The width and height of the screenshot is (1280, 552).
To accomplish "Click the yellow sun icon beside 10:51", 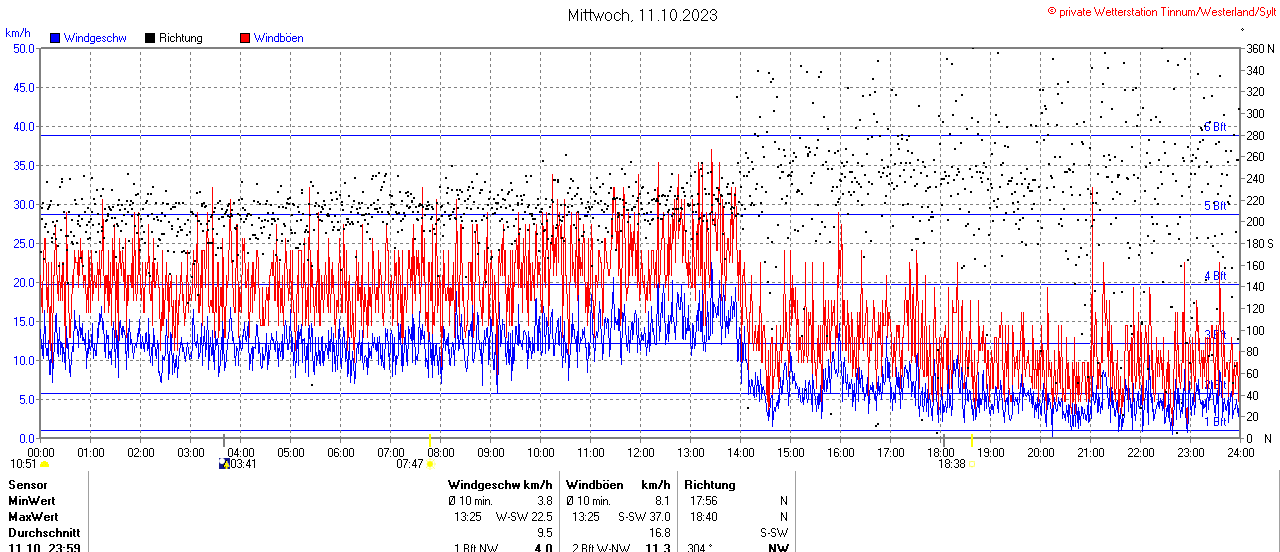I will [45, 464].
